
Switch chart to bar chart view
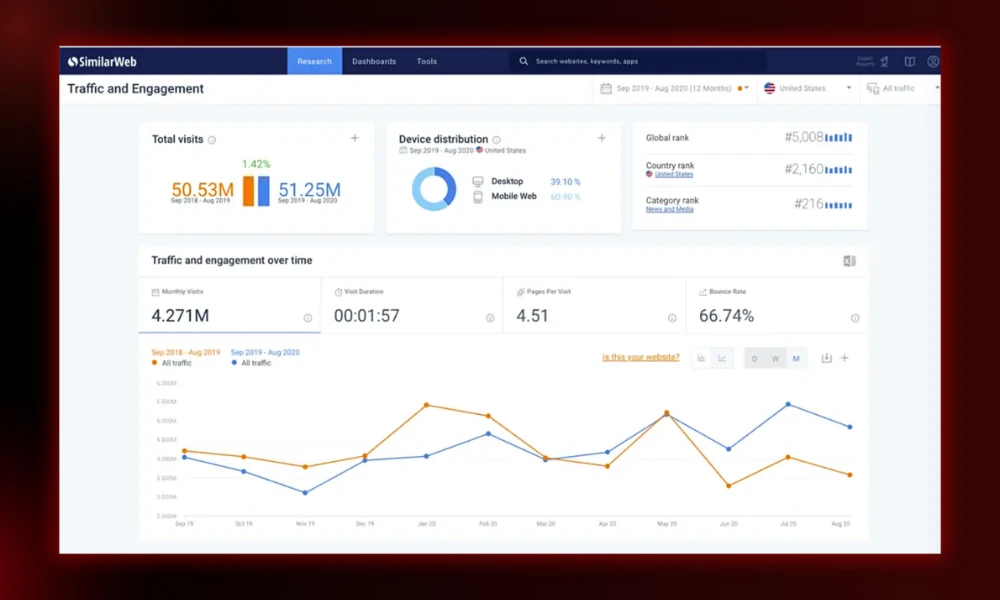(701, 358)
